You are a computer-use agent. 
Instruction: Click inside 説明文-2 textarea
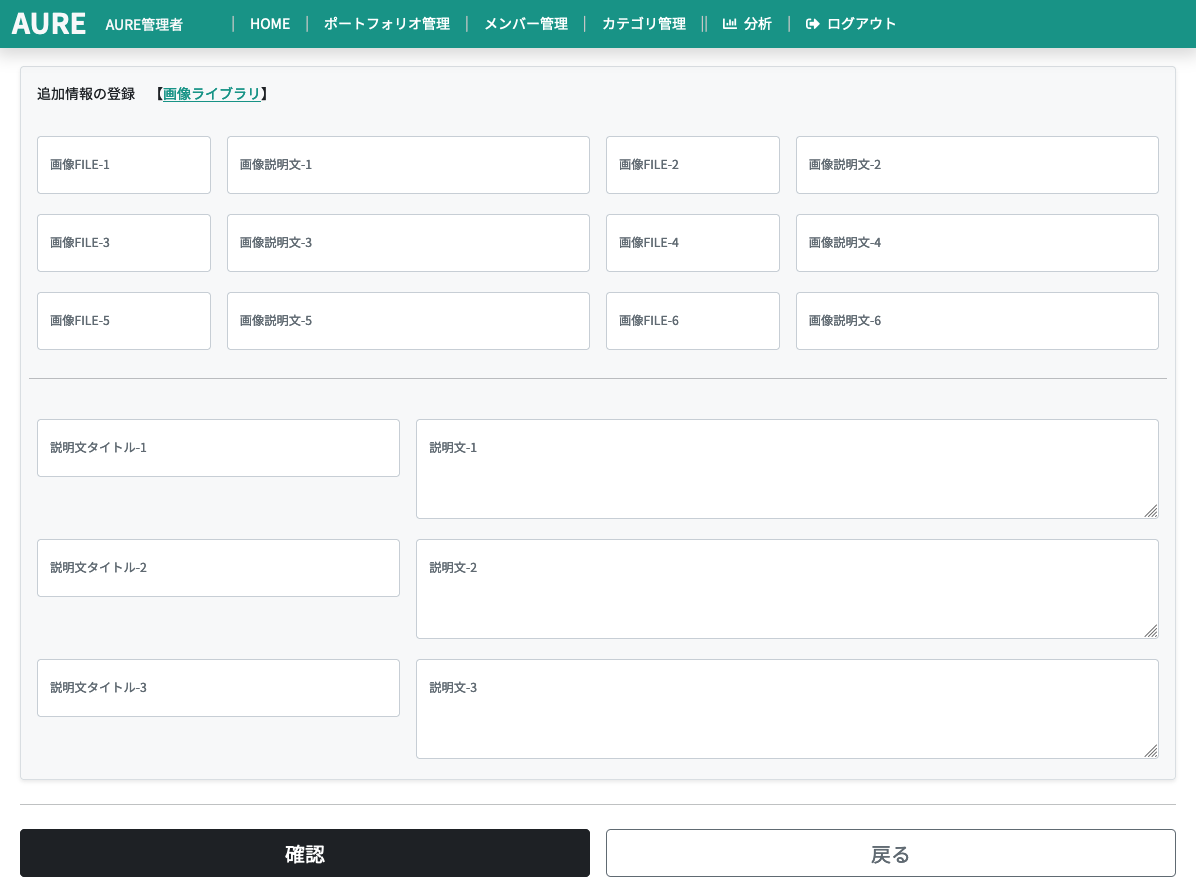(786, 589)
